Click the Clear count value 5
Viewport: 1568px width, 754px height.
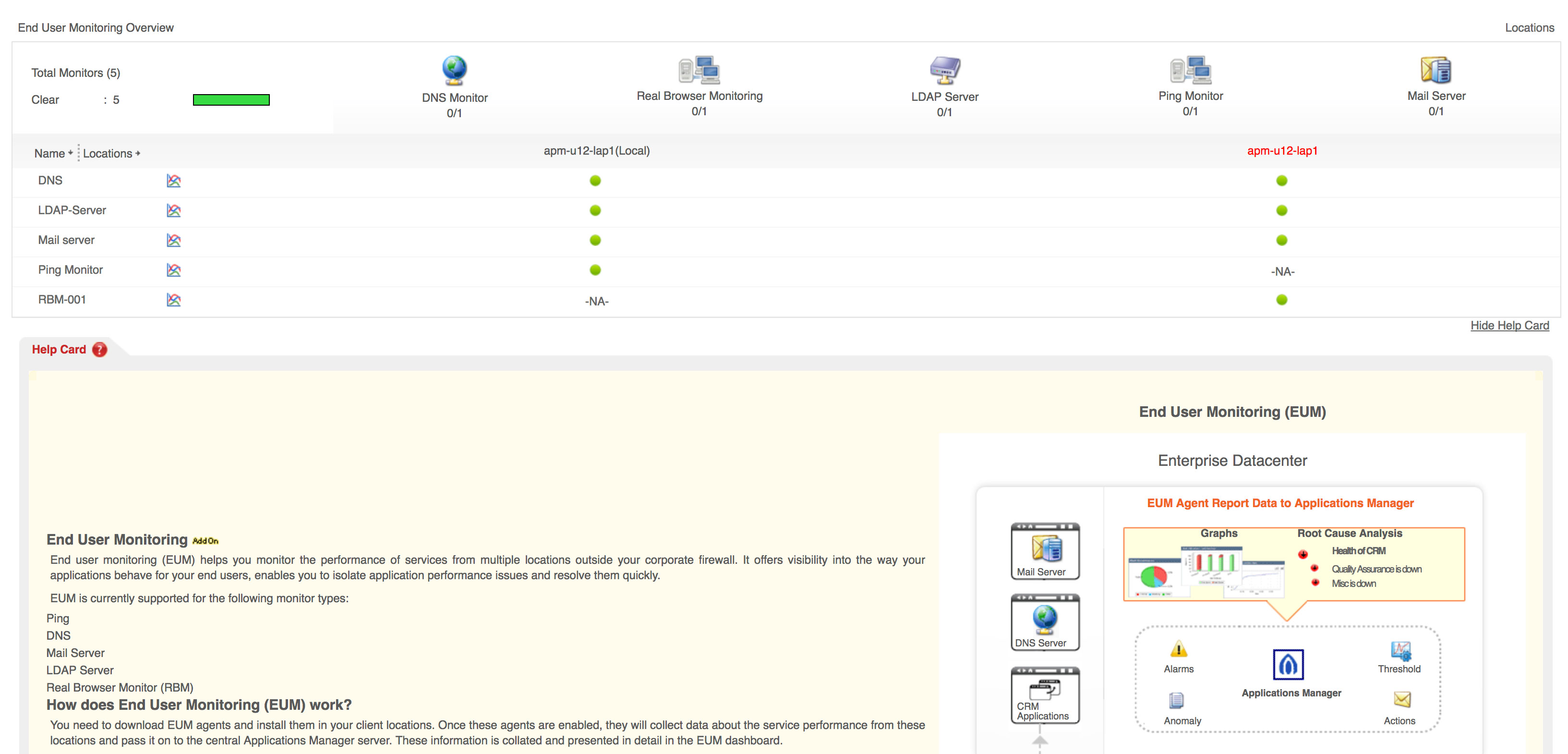pyautogui.click(x=116, y=100)
